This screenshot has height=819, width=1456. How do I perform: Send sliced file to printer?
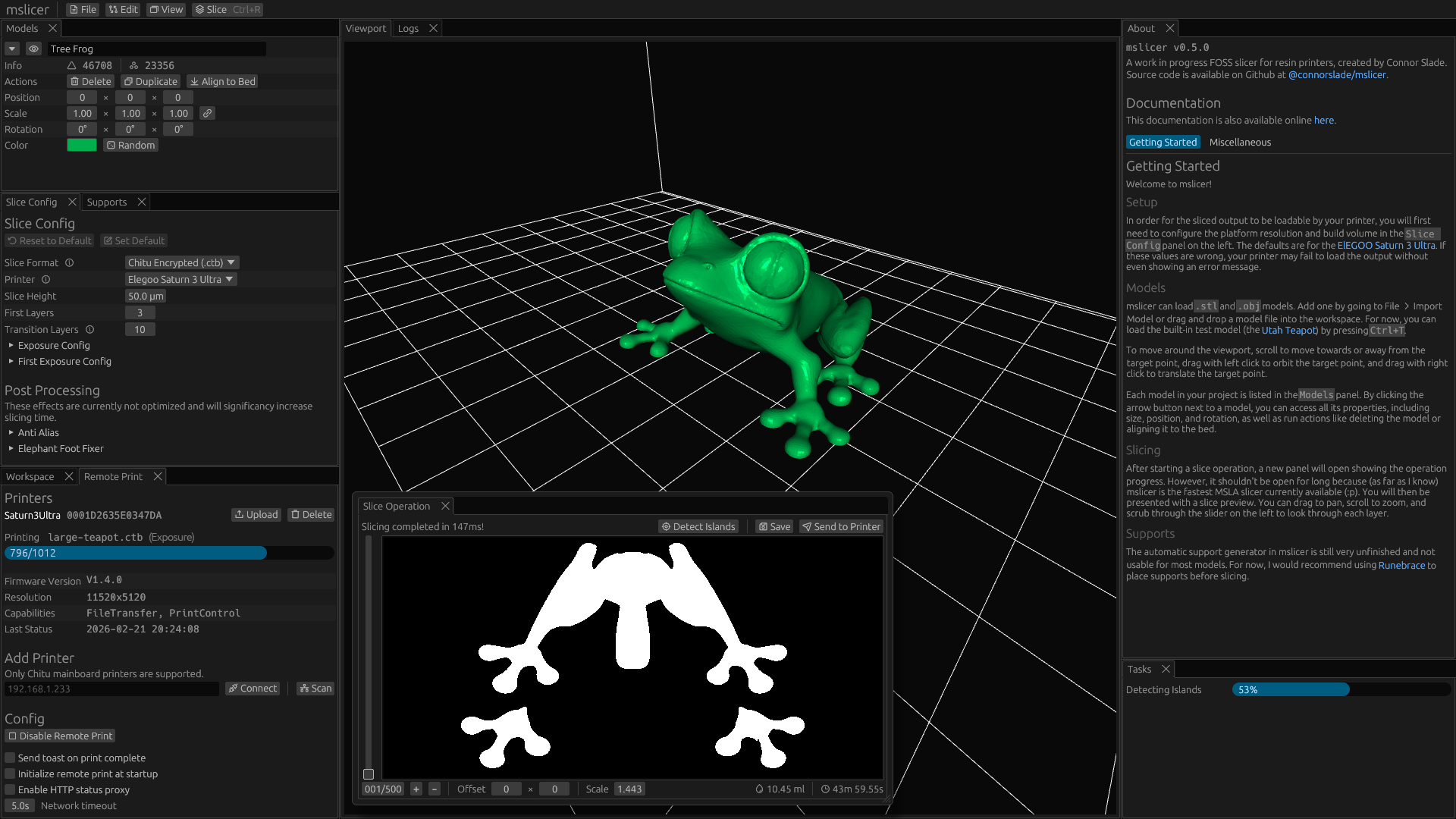coord(841,526)
